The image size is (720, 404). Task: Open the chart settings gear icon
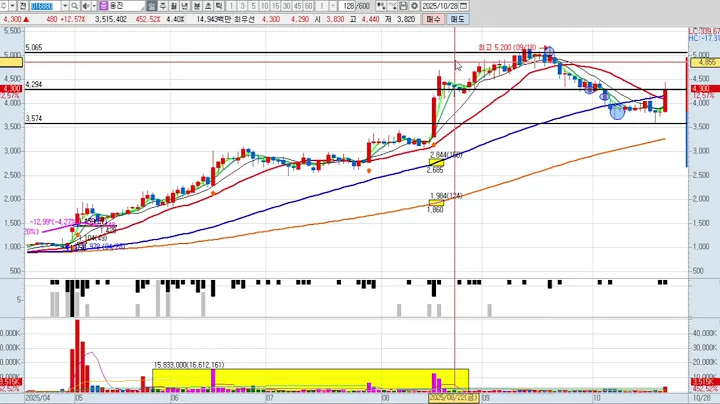point(414,6)
